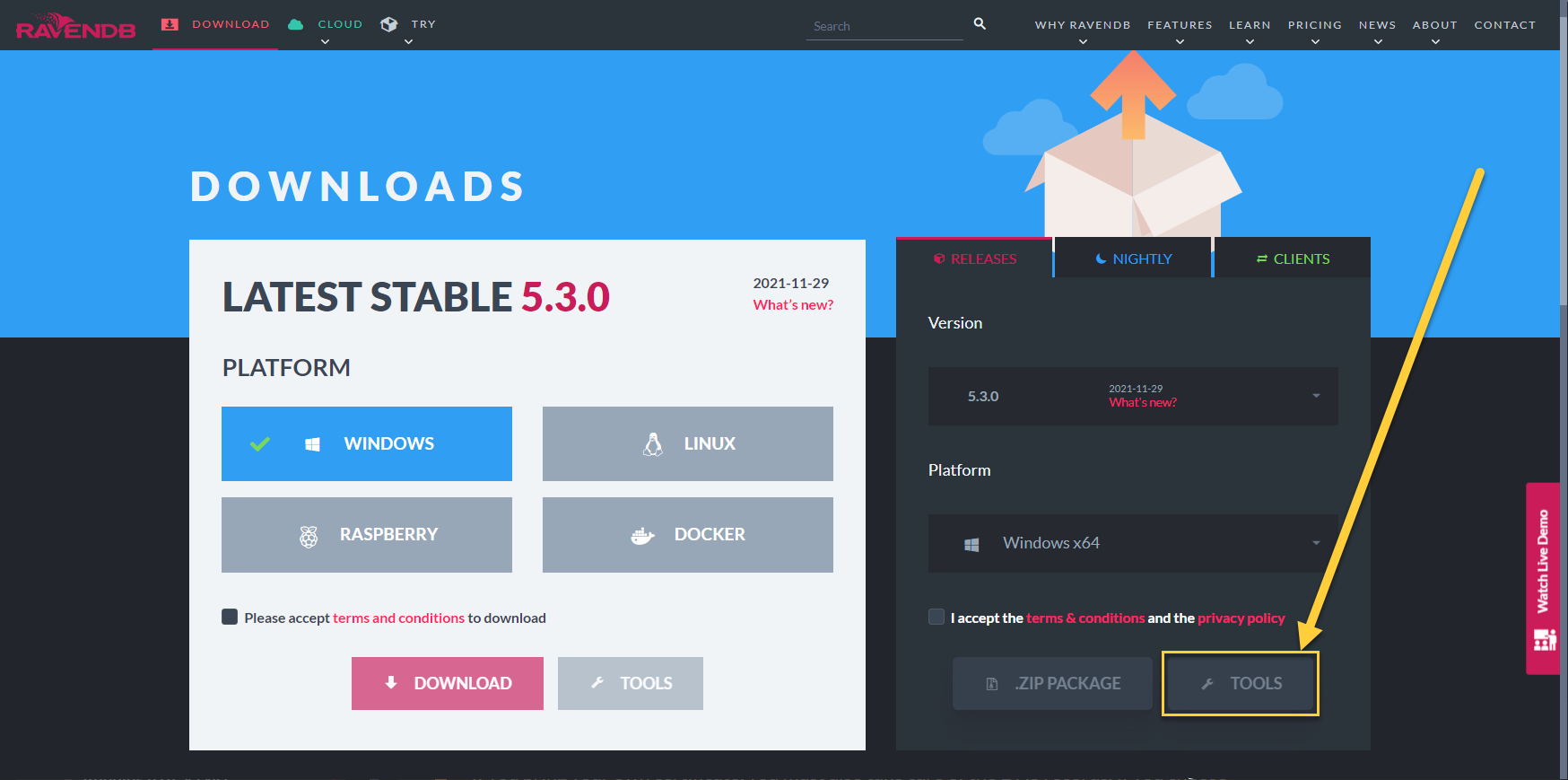Click the file icon on .ZIP PACKAGE
Image resolution: width=1568 pixels, height=780 pixels.
[992, 684]
